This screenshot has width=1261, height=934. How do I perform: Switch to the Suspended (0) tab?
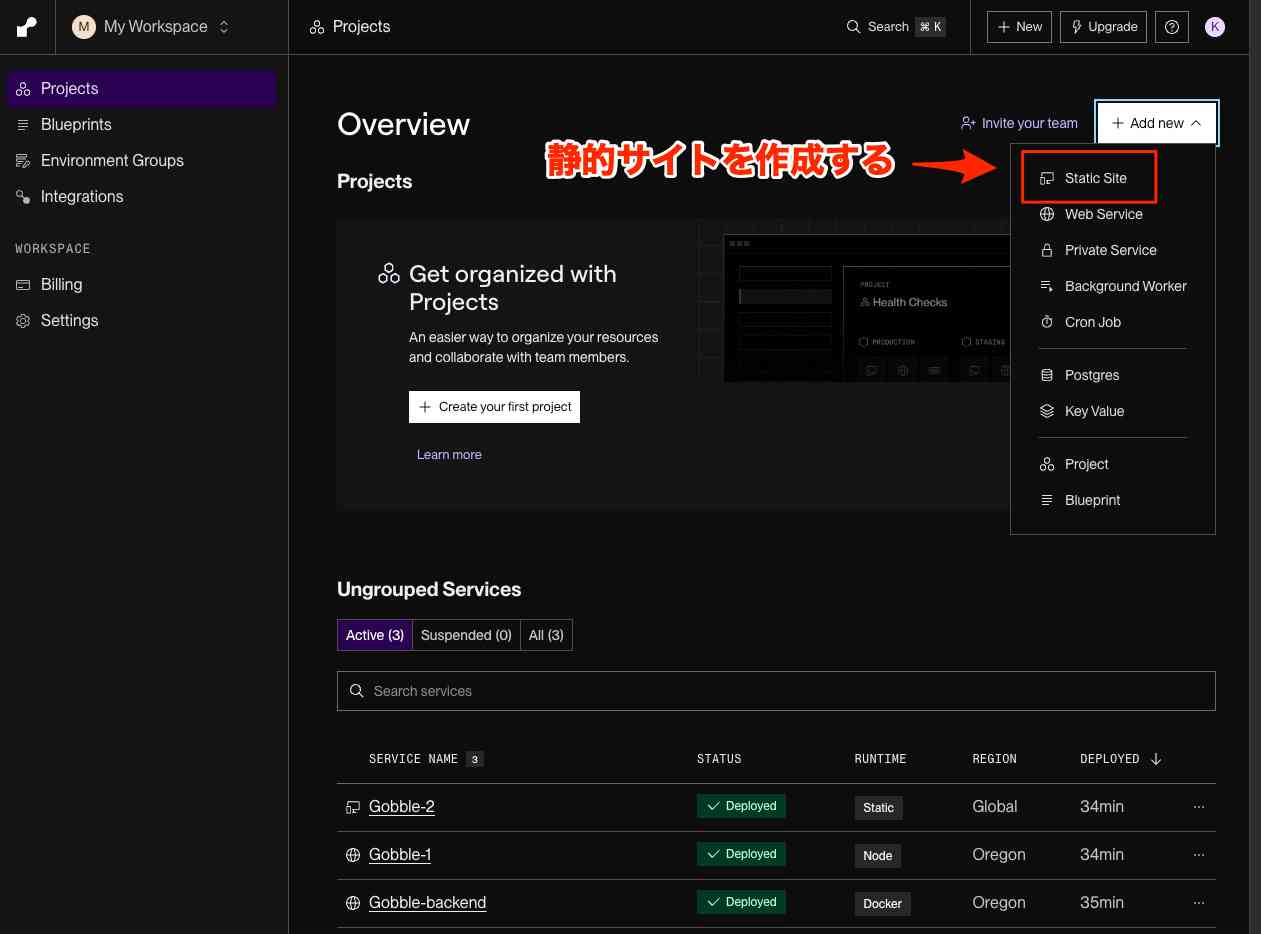click(x=466, y=635)
